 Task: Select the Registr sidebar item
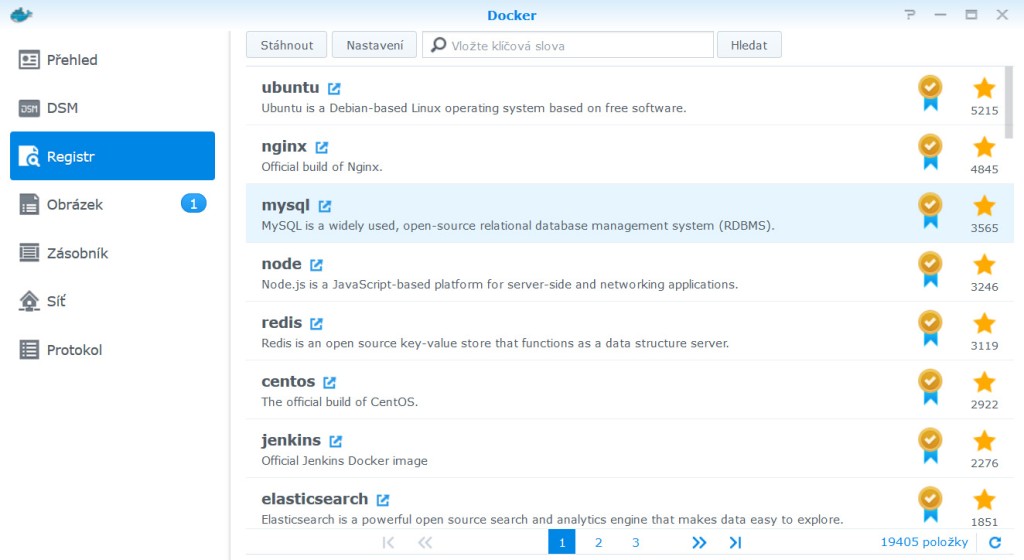pos(112,156)
